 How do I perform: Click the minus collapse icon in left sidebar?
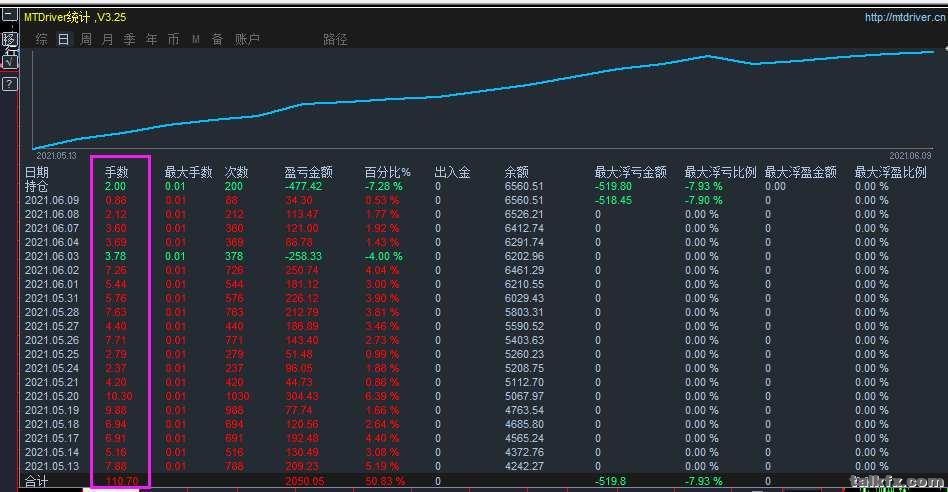click(x=9, y=14)
